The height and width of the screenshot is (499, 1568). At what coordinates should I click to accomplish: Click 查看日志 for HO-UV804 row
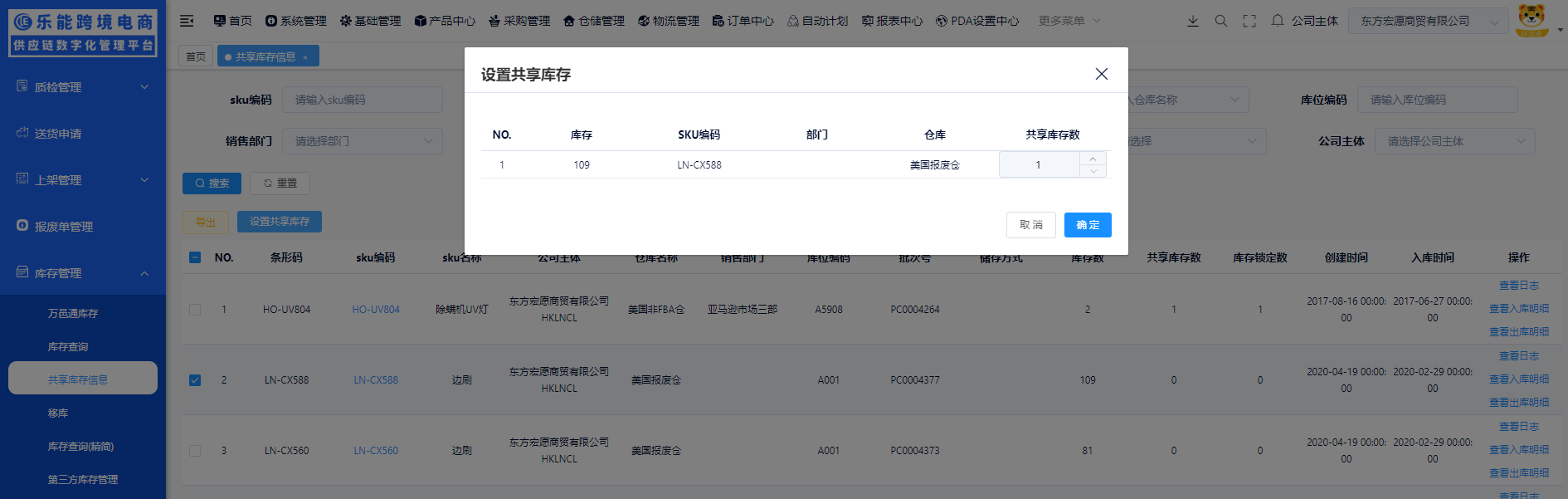click(1518, 286)
